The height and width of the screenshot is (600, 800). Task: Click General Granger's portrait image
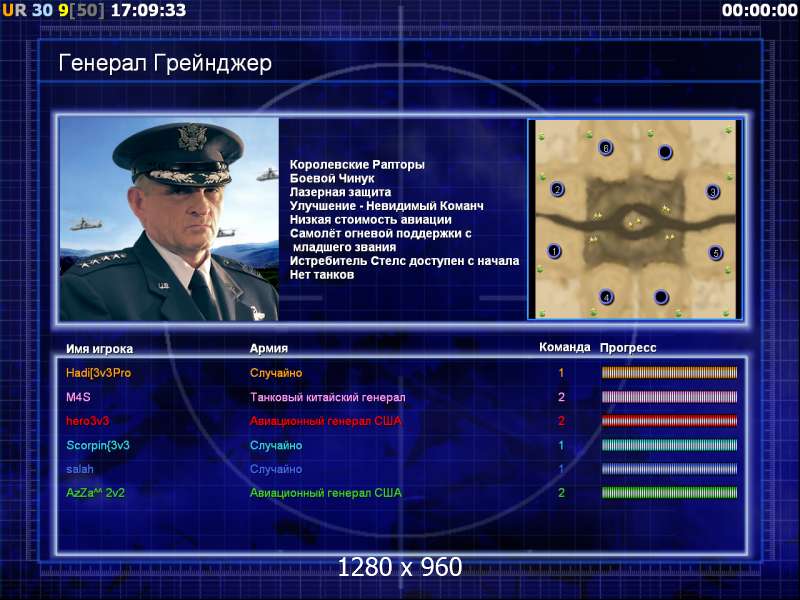point(169,219)
